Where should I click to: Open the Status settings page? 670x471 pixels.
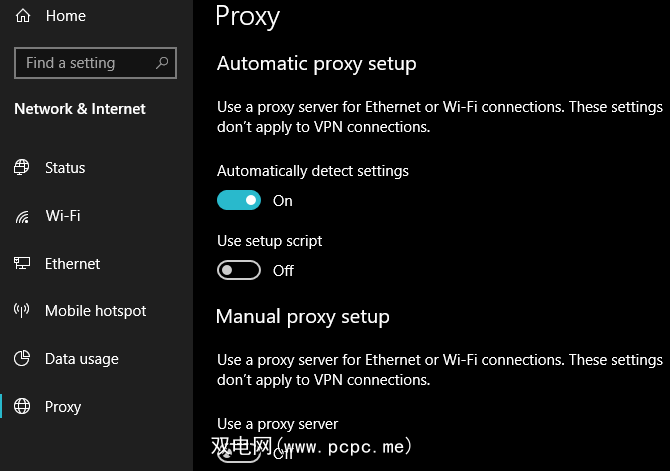(65, 168)
